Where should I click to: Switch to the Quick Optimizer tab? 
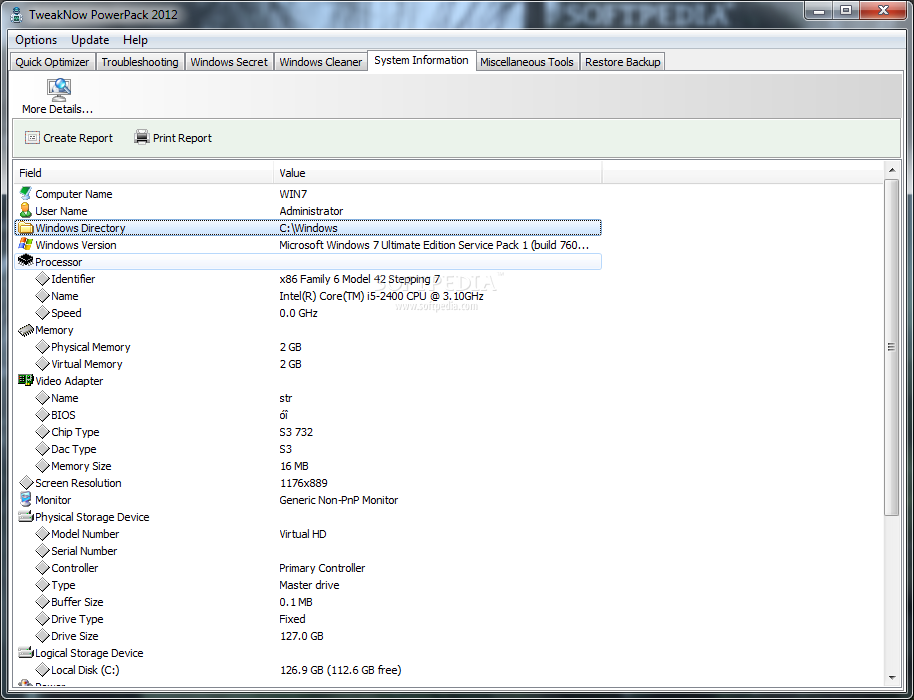click(x=52, y=62)
